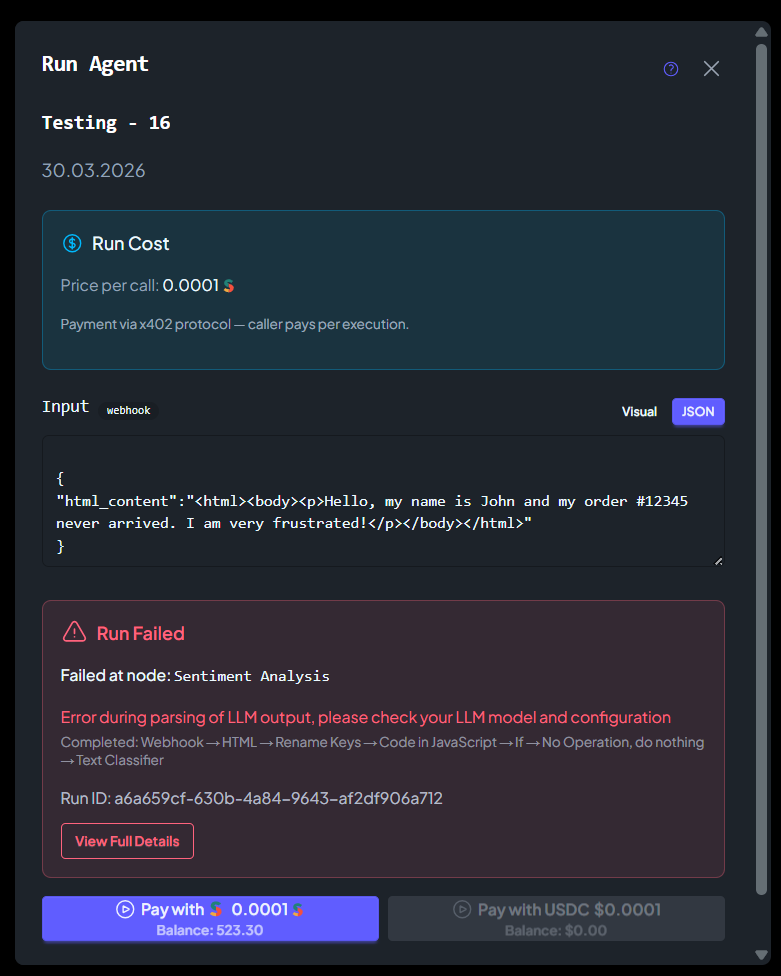This screenshot has height=976, width=781.
Task: Open View Full Details
Action: coord(127,841)
